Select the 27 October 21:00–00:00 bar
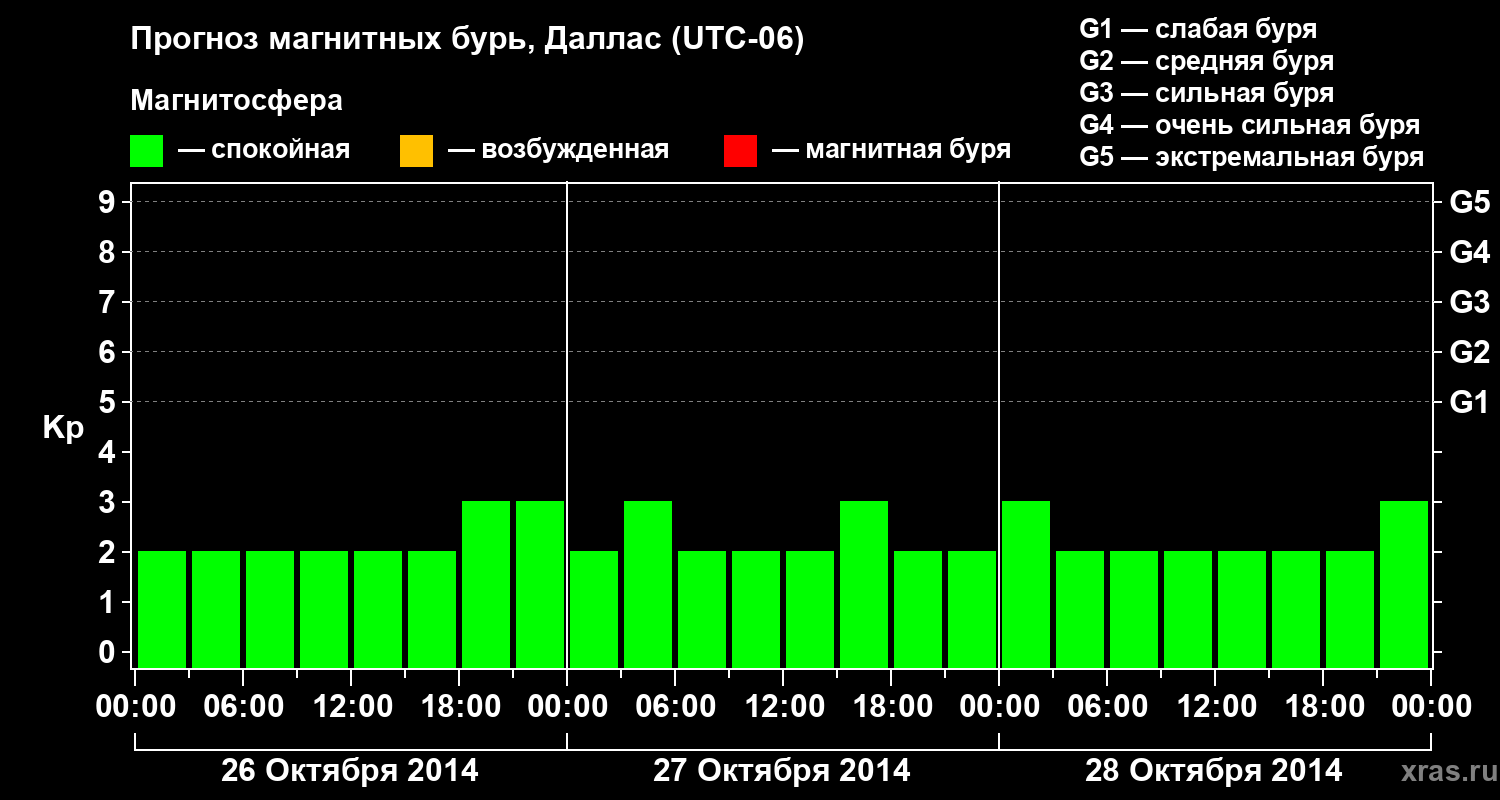 tap(972, 609)
